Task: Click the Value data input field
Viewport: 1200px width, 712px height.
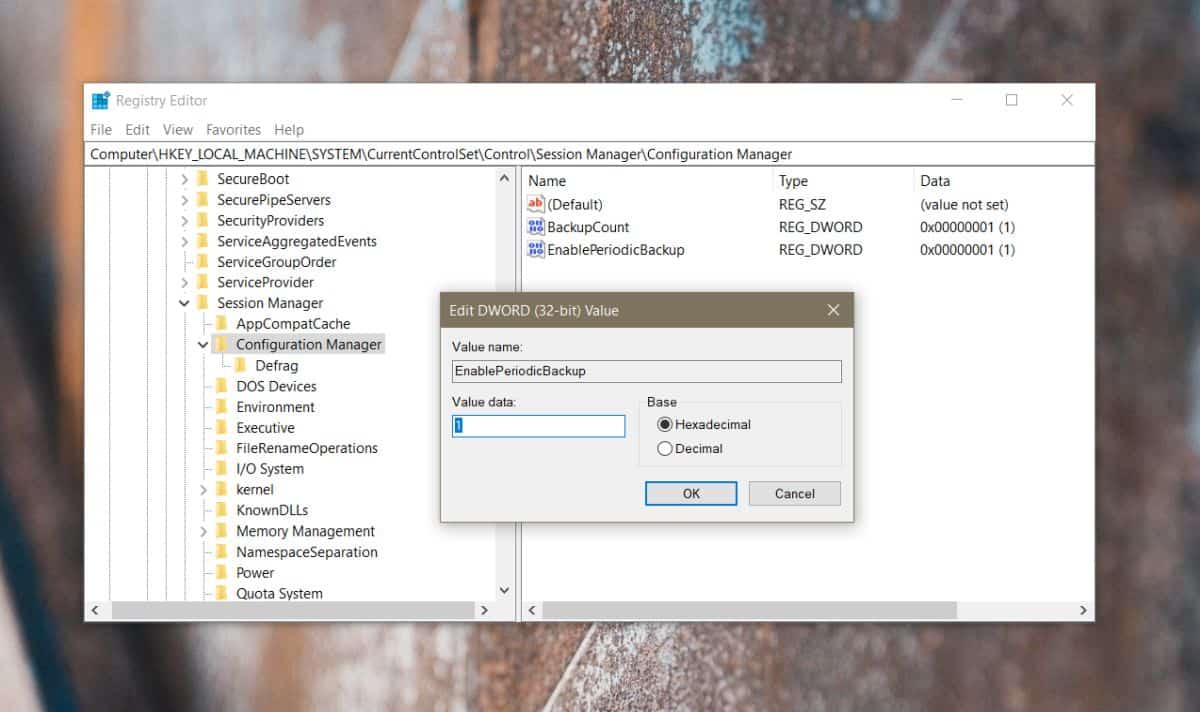Action: 539,426
